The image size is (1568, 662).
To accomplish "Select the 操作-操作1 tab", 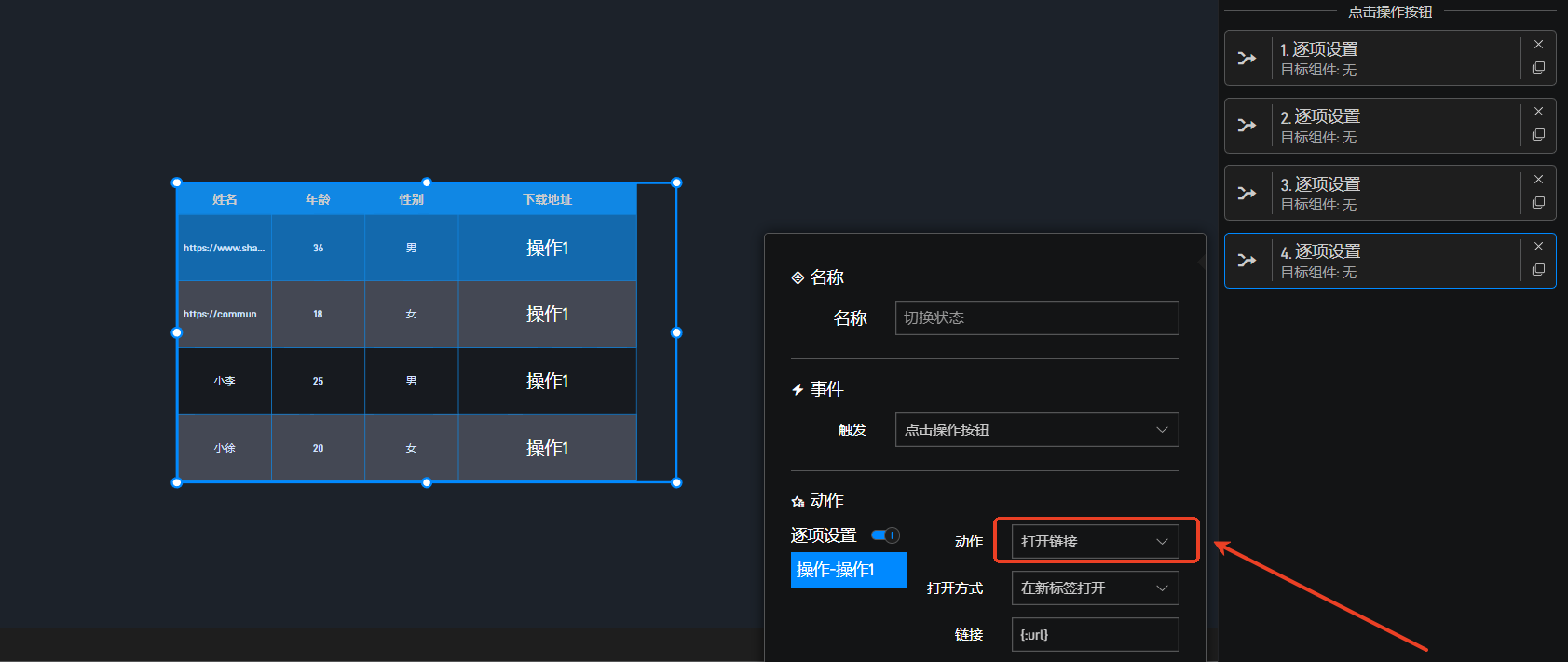I will 848,570.
